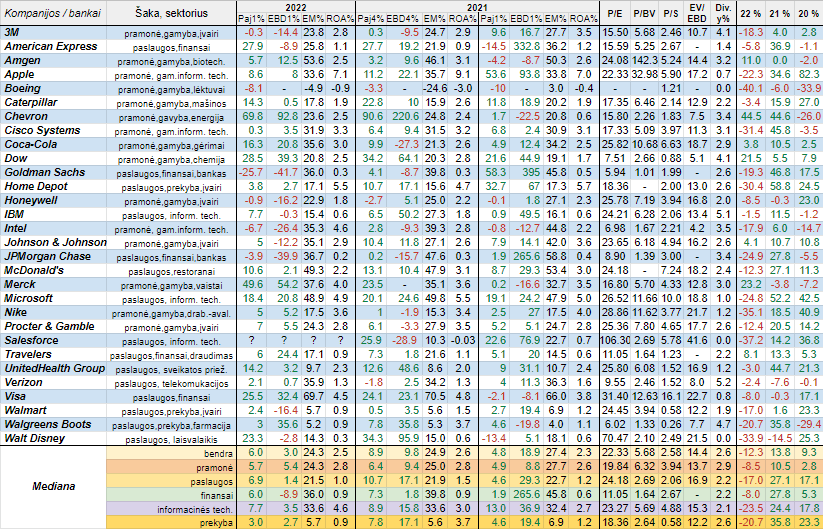The image size is (823, 529).
Task: Click Home Depot 21 % value 58.8
Action: click(x=780, y=186)
